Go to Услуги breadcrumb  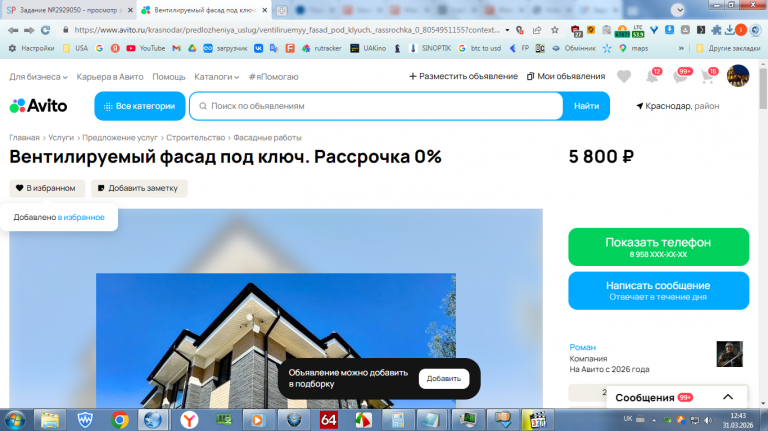click(61, 138)
